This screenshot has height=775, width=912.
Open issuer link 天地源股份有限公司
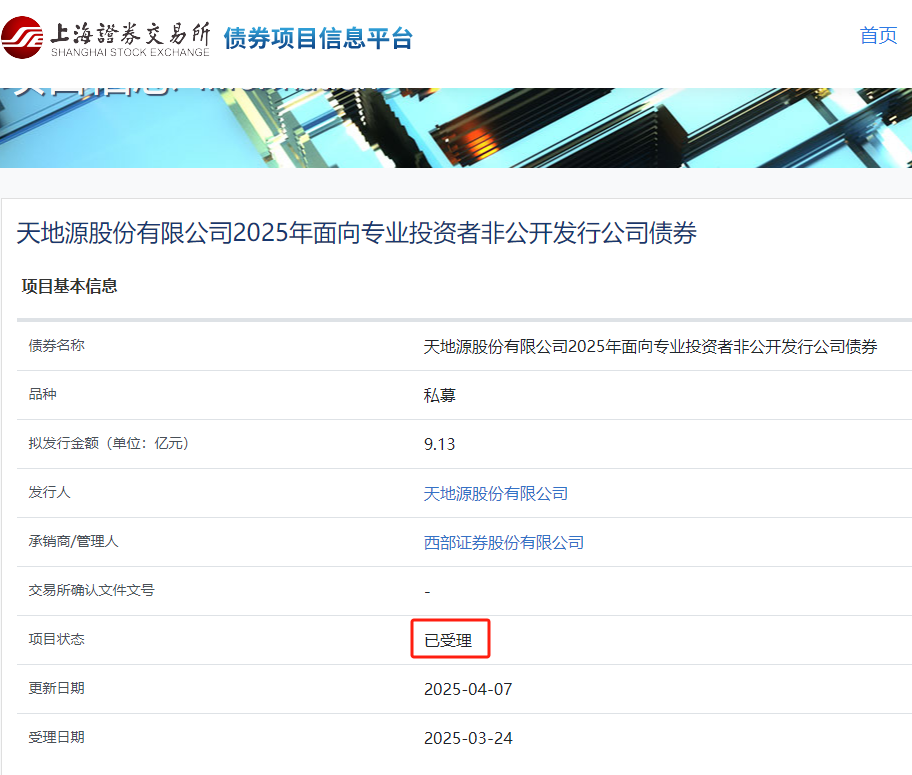coord(496,493)
